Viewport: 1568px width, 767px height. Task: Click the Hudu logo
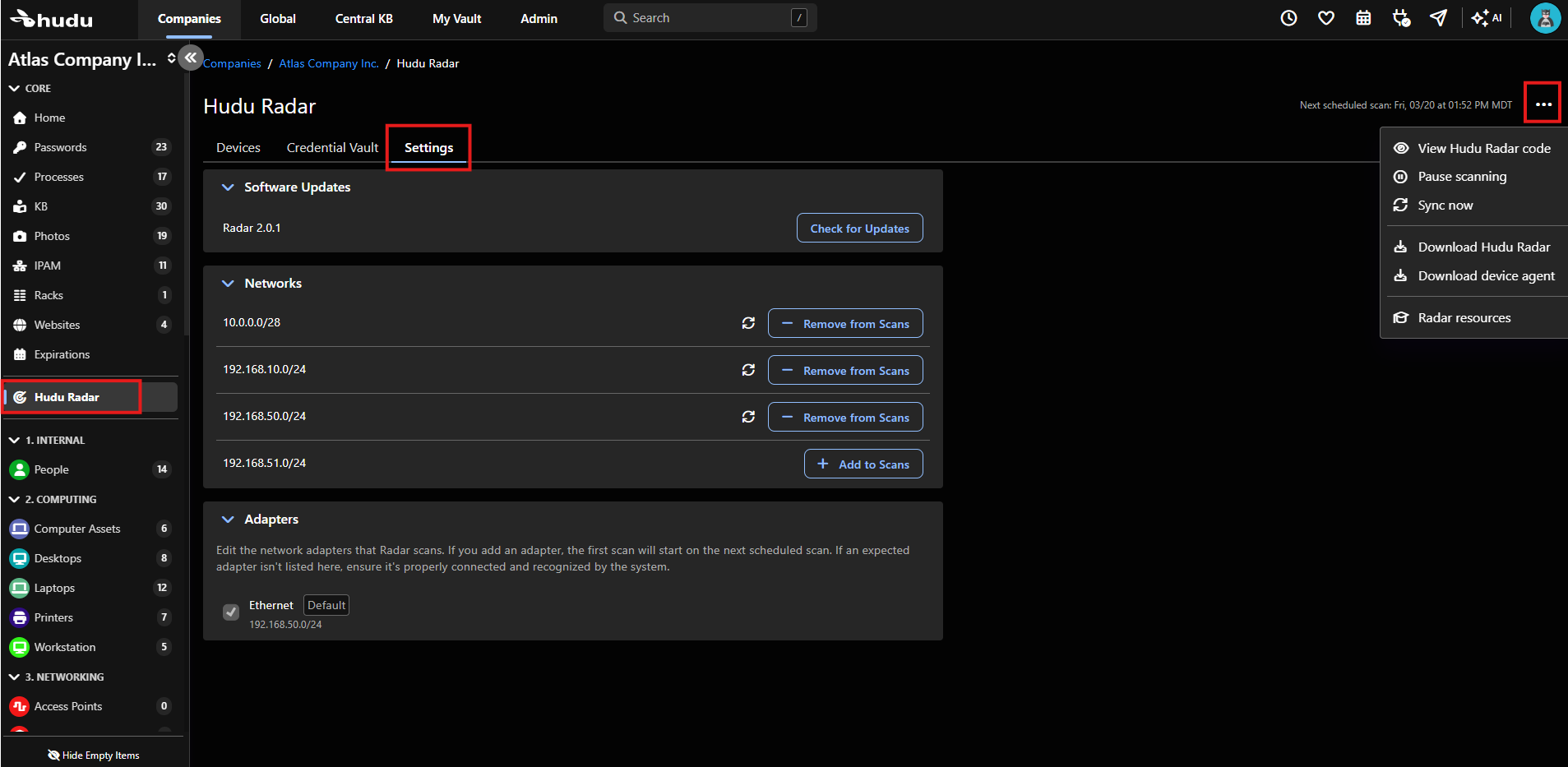tap(51, 19)
